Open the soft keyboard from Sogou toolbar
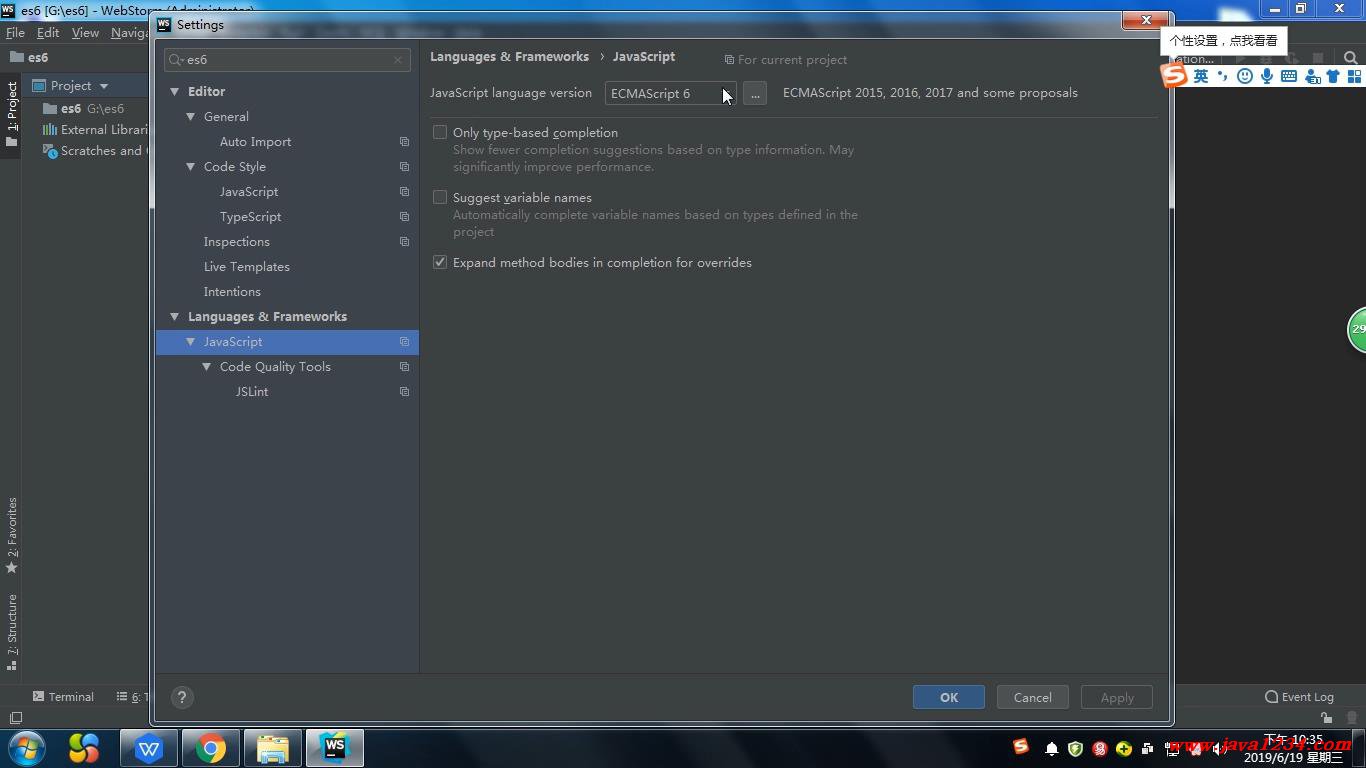1366x768 pixels. click(1289, 76)
